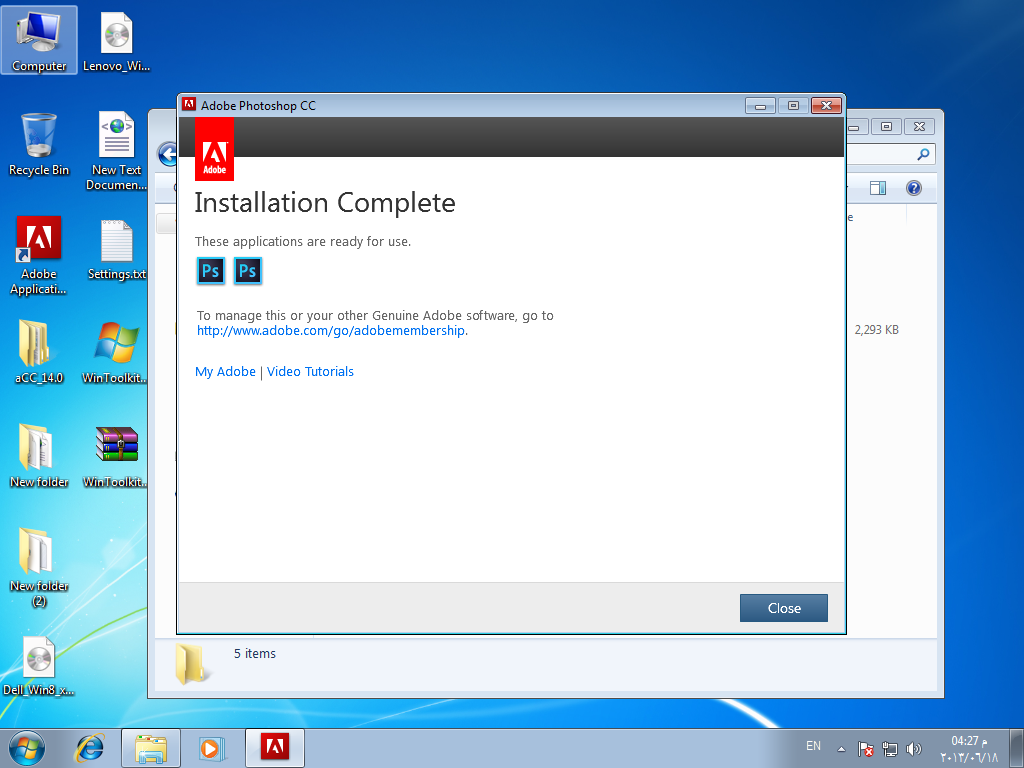Close the Adobe Photoshop CC window

[x=826, y=106]
